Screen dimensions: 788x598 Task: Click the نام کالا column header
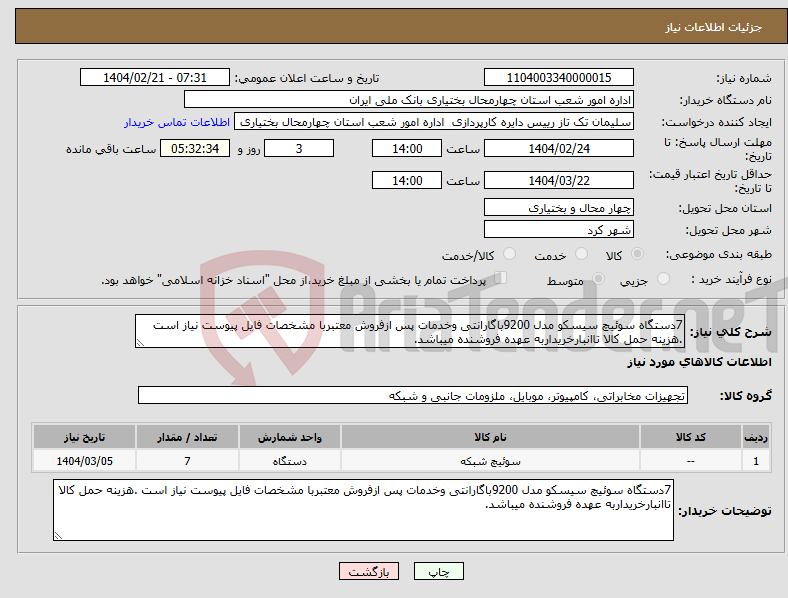click(x=490, y=437)
